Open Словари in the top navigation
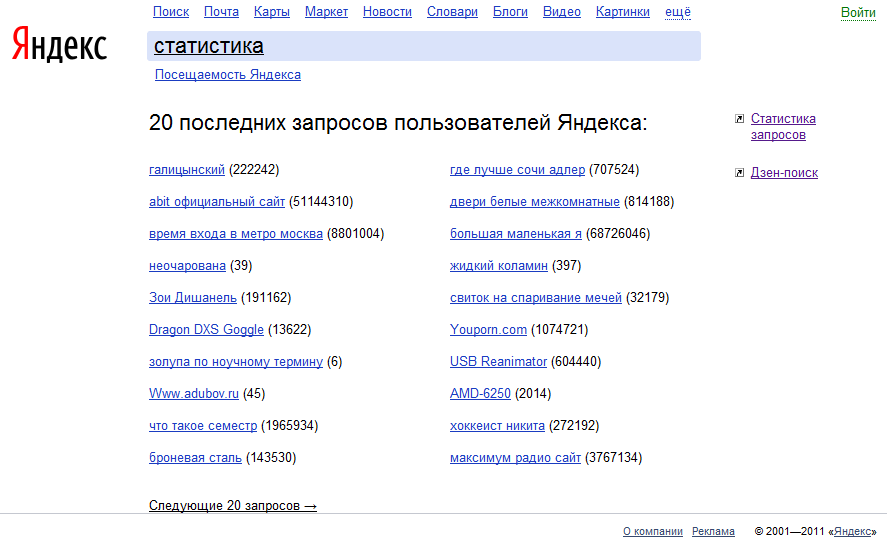 (x=452, y=12)
